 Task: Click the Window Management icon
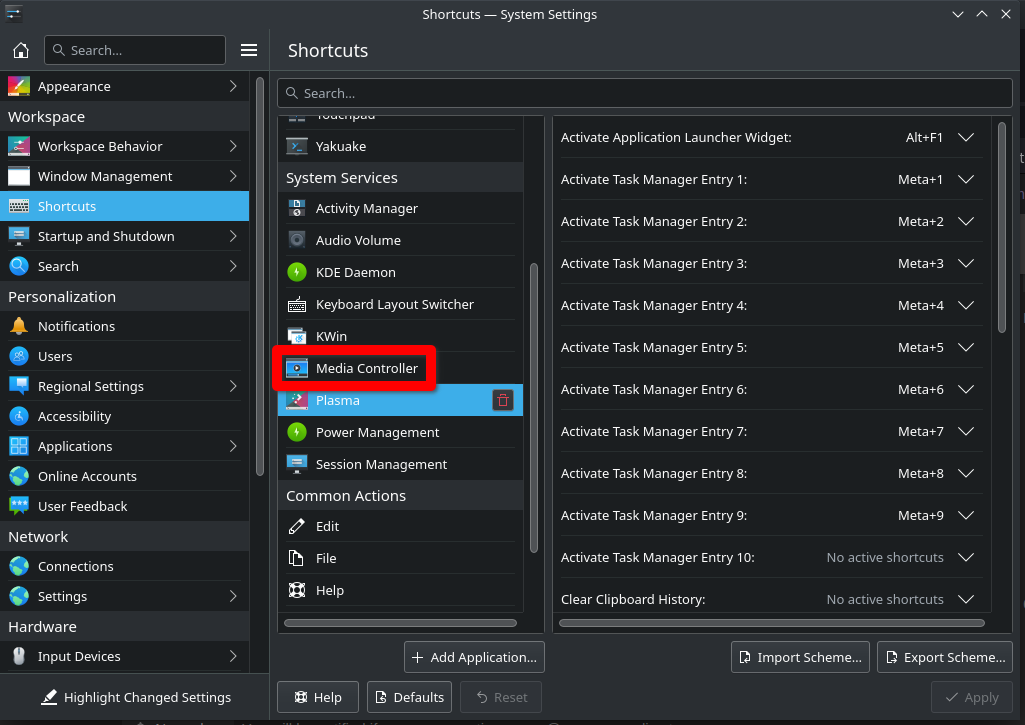(x=19, y=176)
